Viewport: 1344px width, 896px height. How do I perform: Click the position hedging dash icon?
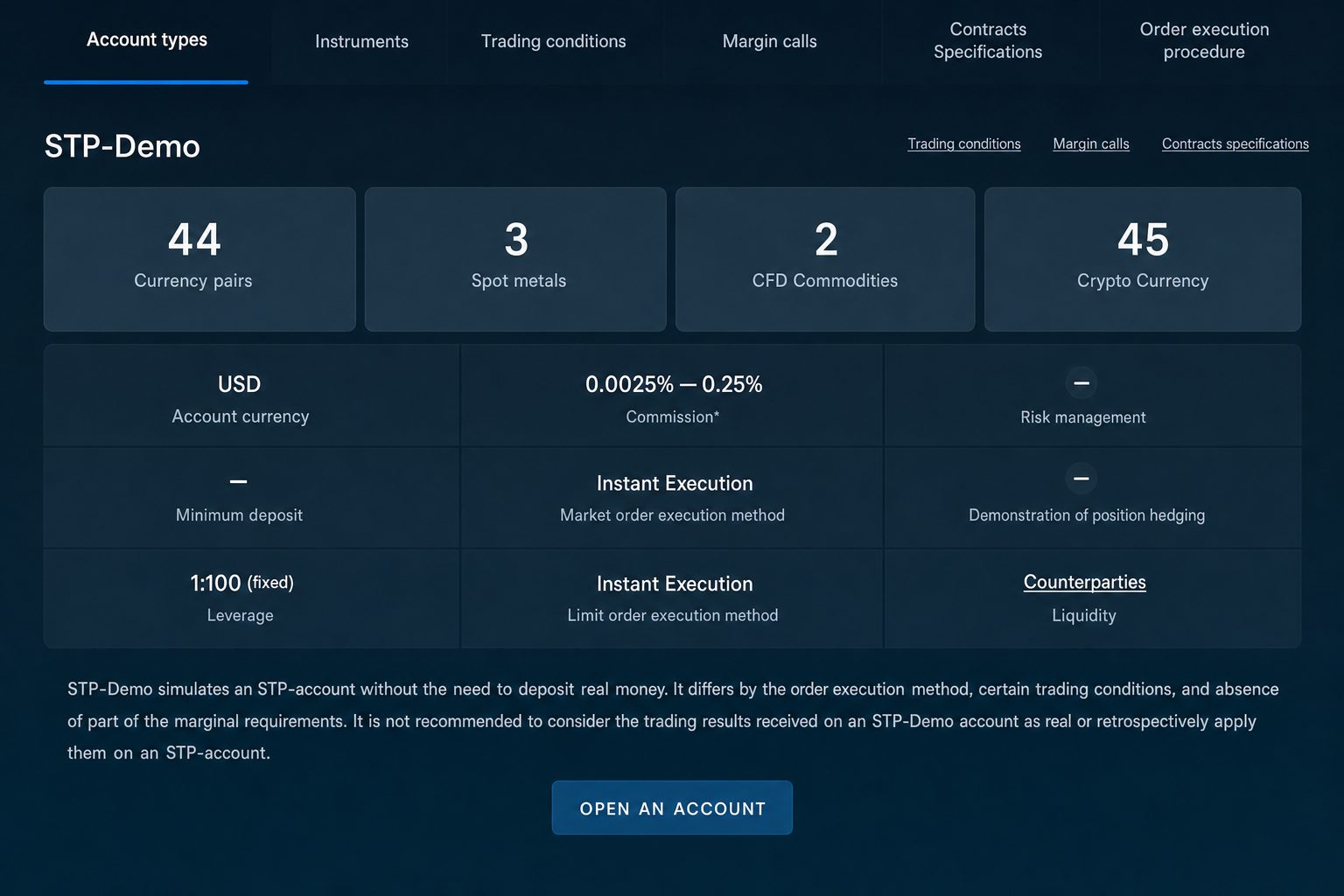(x=1081, y=478)
